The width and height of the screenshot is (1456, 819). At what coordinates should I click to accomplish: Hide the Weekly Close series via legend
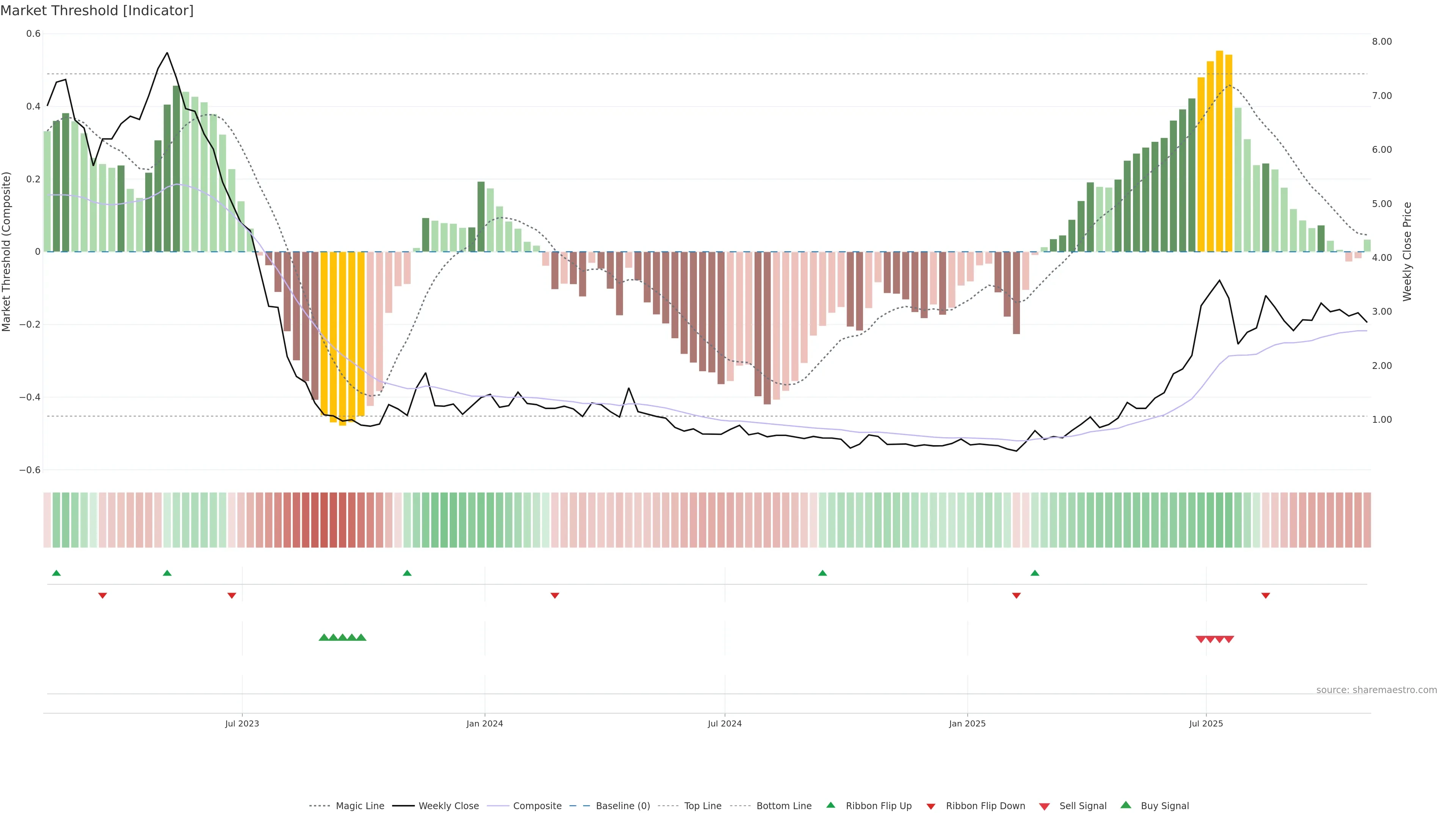[x=448, y=805]
